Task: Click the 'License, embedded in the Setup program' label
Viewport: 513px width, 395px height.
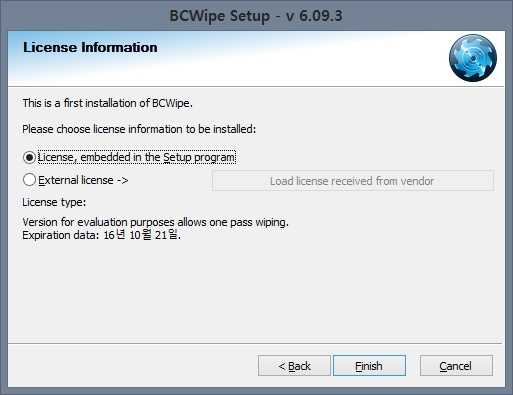Action: [137, 157]
